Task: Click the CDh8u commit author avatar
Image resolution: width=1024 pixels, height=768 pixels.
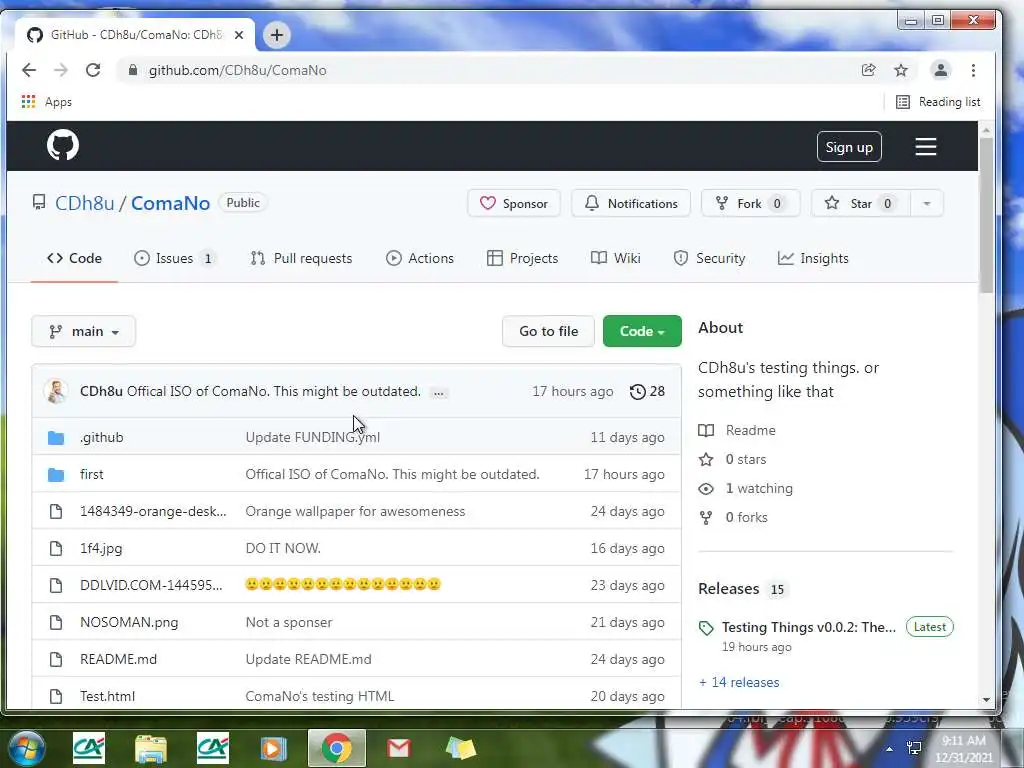Action: click(57, 391)
